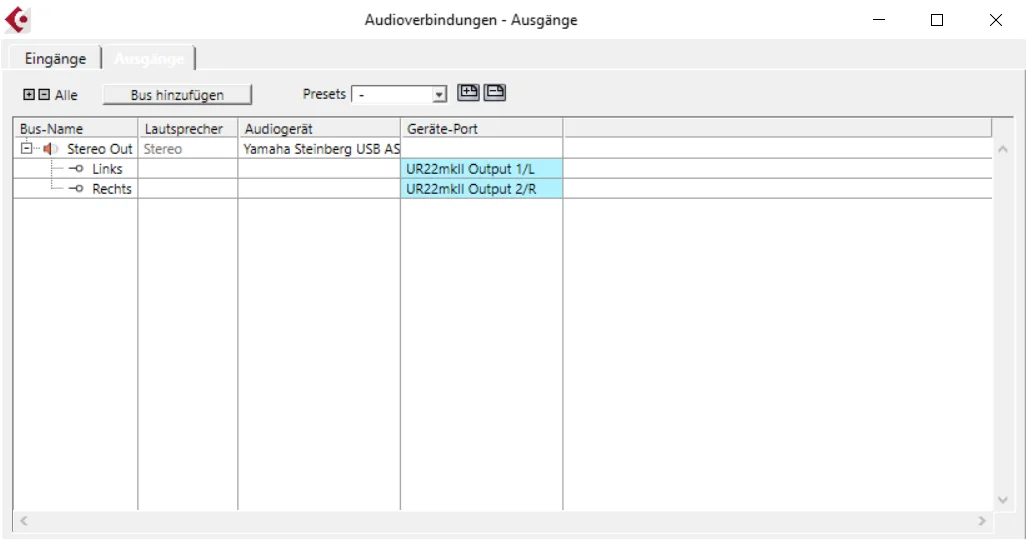
Task: Click the Stereo Out speaker icon
Action: (x=50, y=149)
